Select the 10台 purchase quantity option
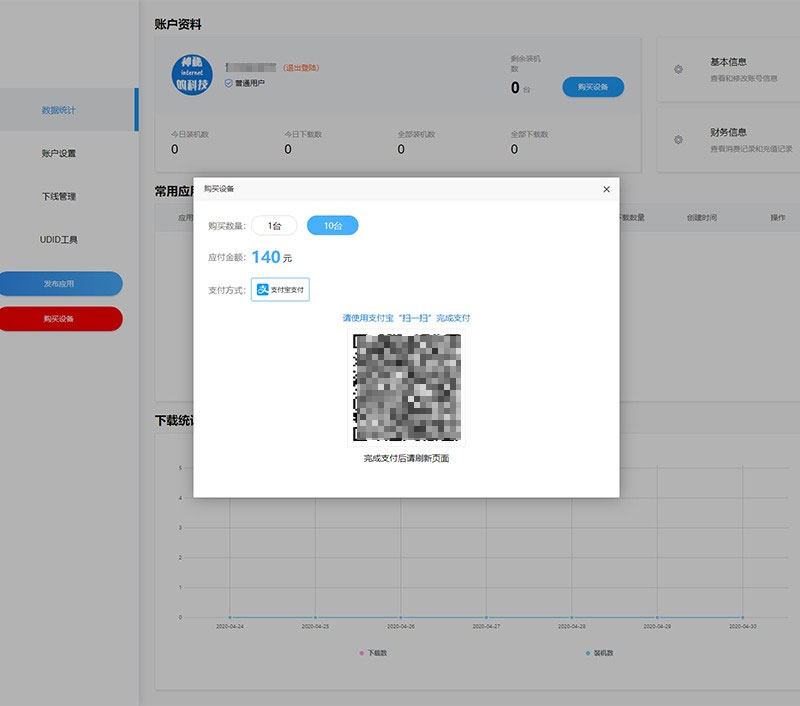 (333, 226)
